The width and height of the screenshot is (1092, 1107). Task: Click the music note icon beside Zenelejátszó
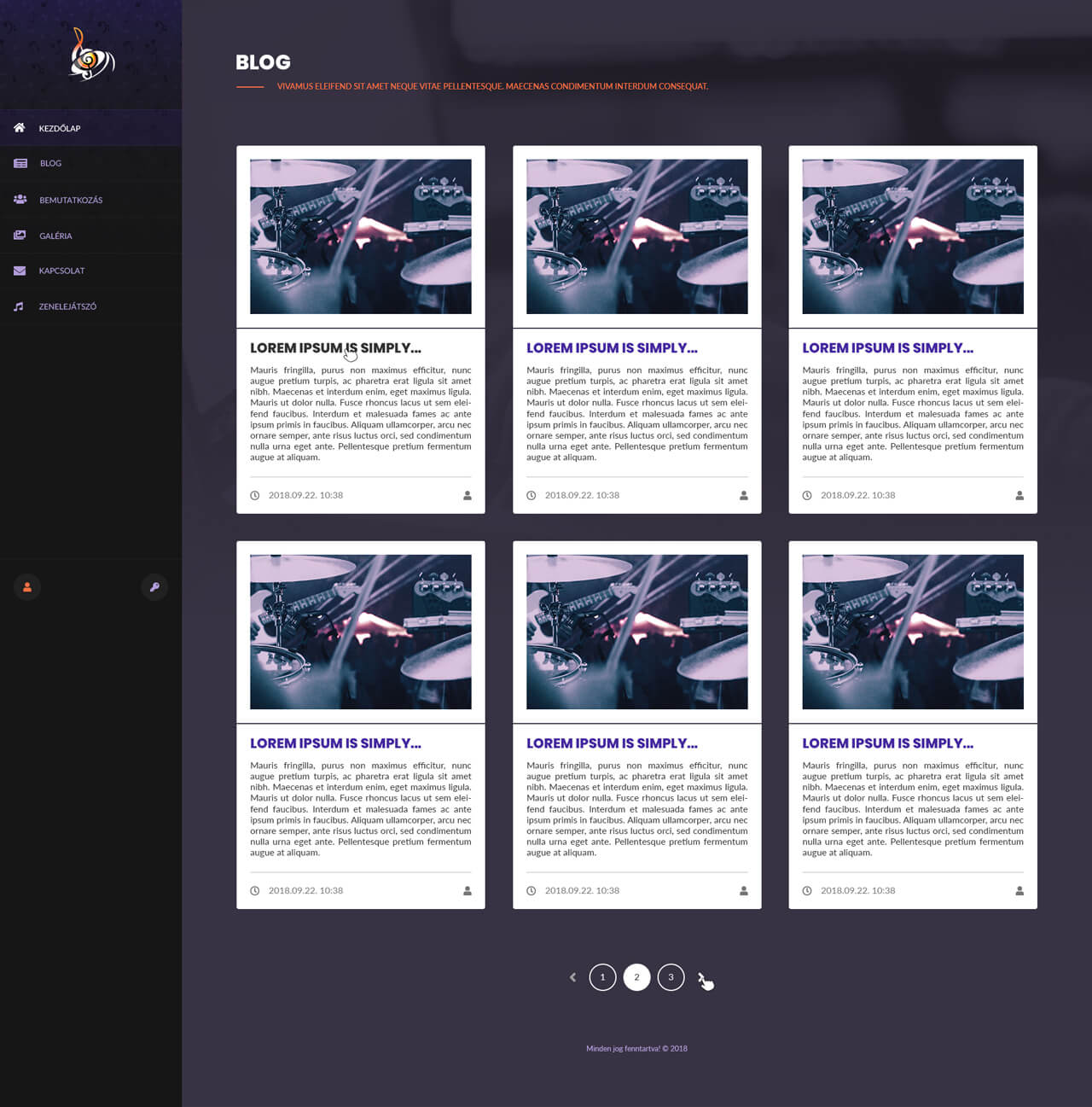(x=19, y=306)
